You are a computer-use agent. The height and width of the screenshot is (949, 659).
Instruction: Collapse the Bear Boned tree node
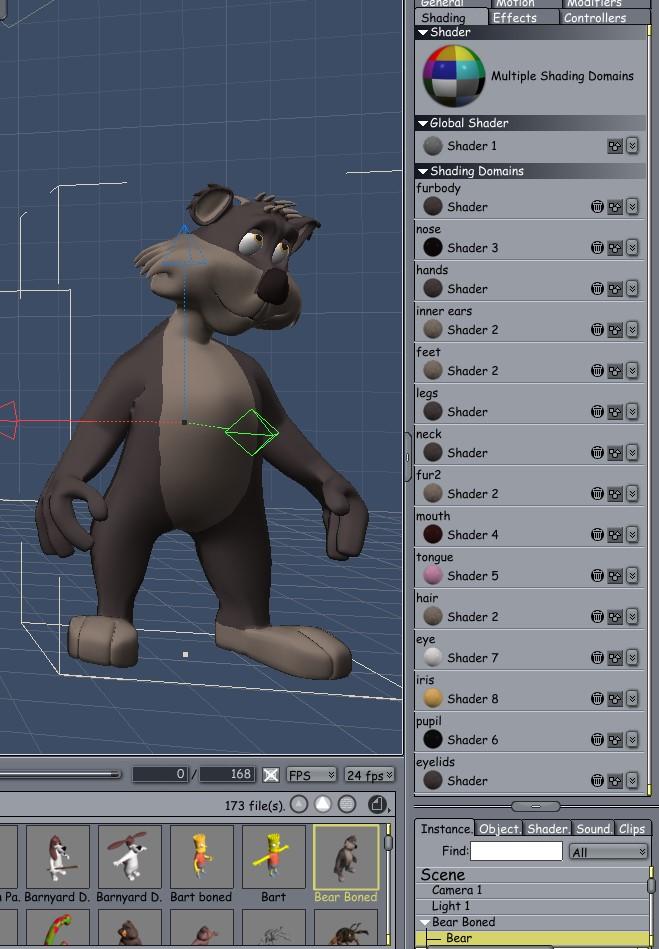click(x=425, y=923)
